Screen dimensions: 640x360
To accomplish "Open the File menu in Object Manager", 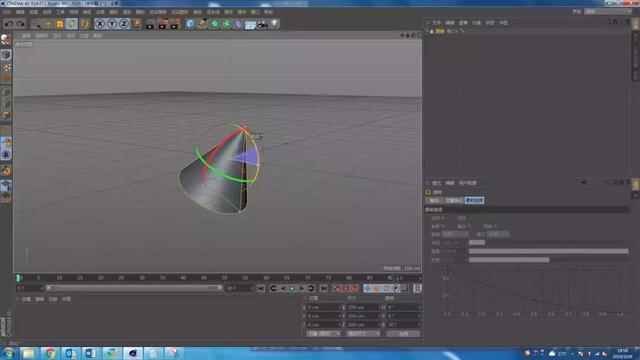I will [437, 23].
